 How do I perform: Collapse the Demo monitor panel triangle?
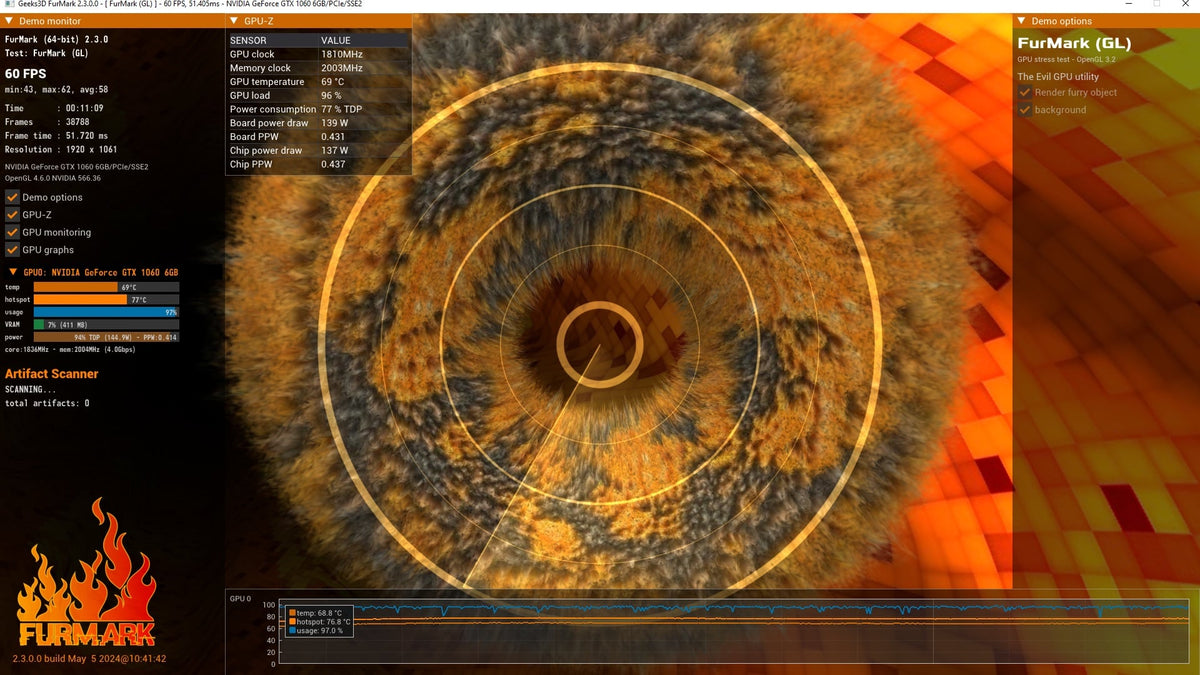tap(9, 21)
